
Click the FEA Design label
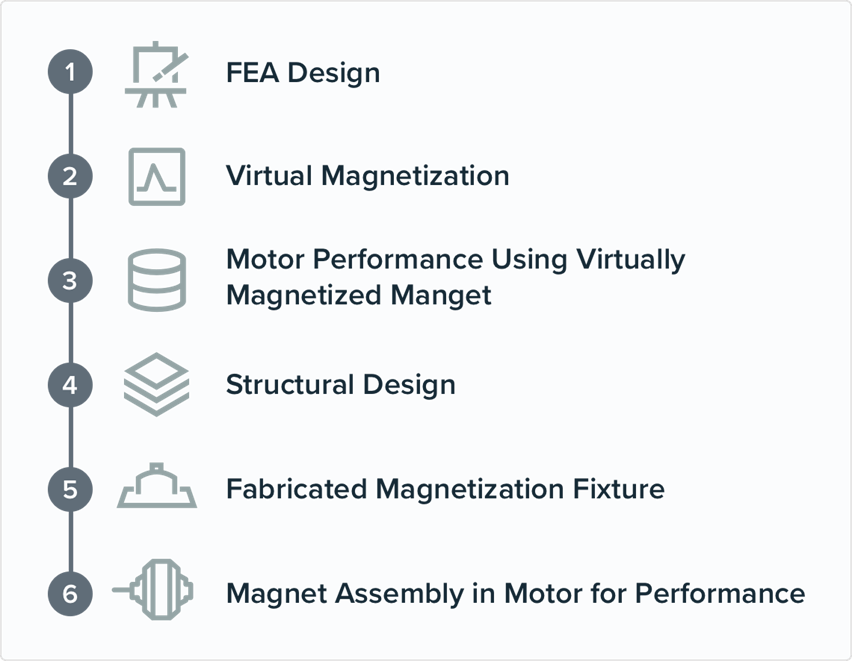303,72
